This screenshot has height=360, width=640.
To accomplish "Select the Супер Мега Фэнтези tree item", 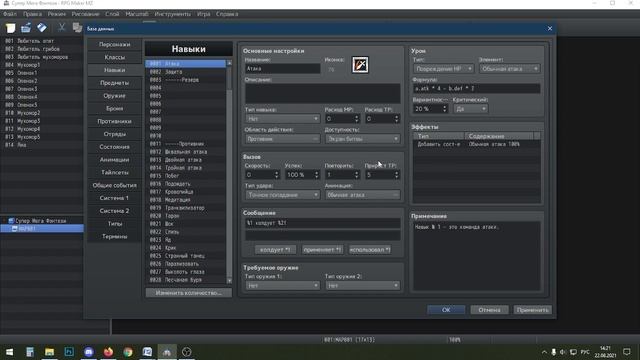I will 40,221.
